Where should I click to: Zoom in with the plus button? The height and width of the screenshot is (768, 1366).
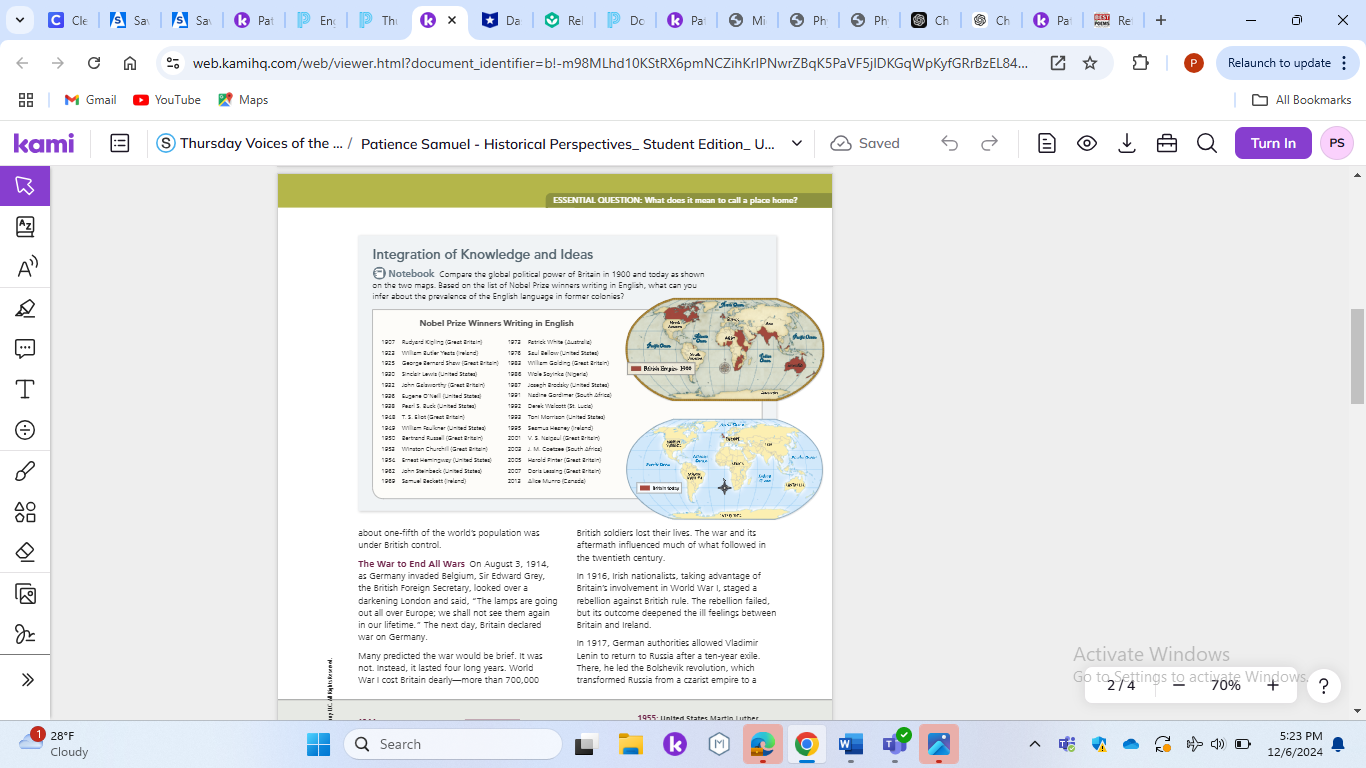(x=1272, y=685)
